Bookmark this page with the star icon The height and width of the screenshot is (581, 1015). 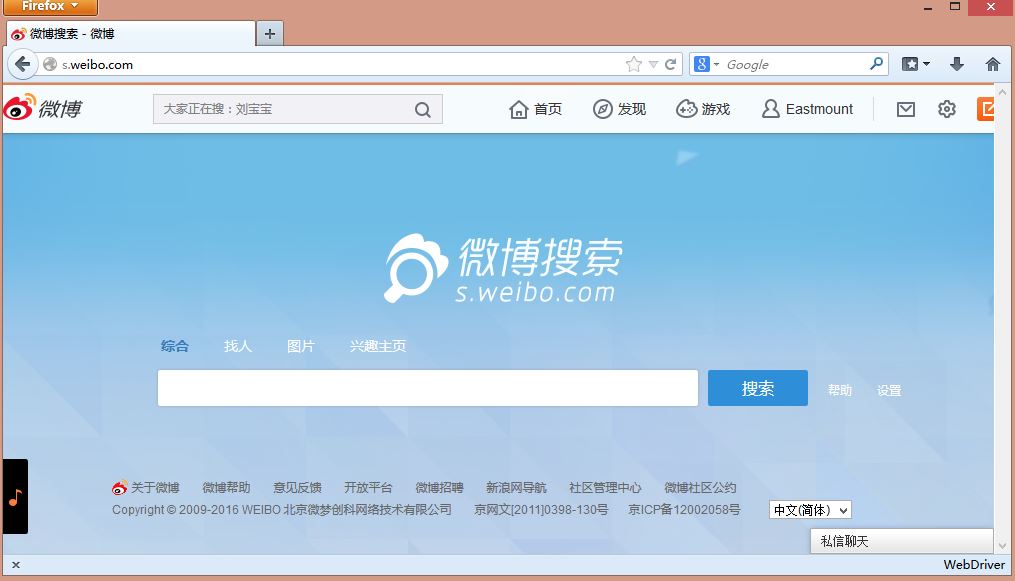pos(634,64)
